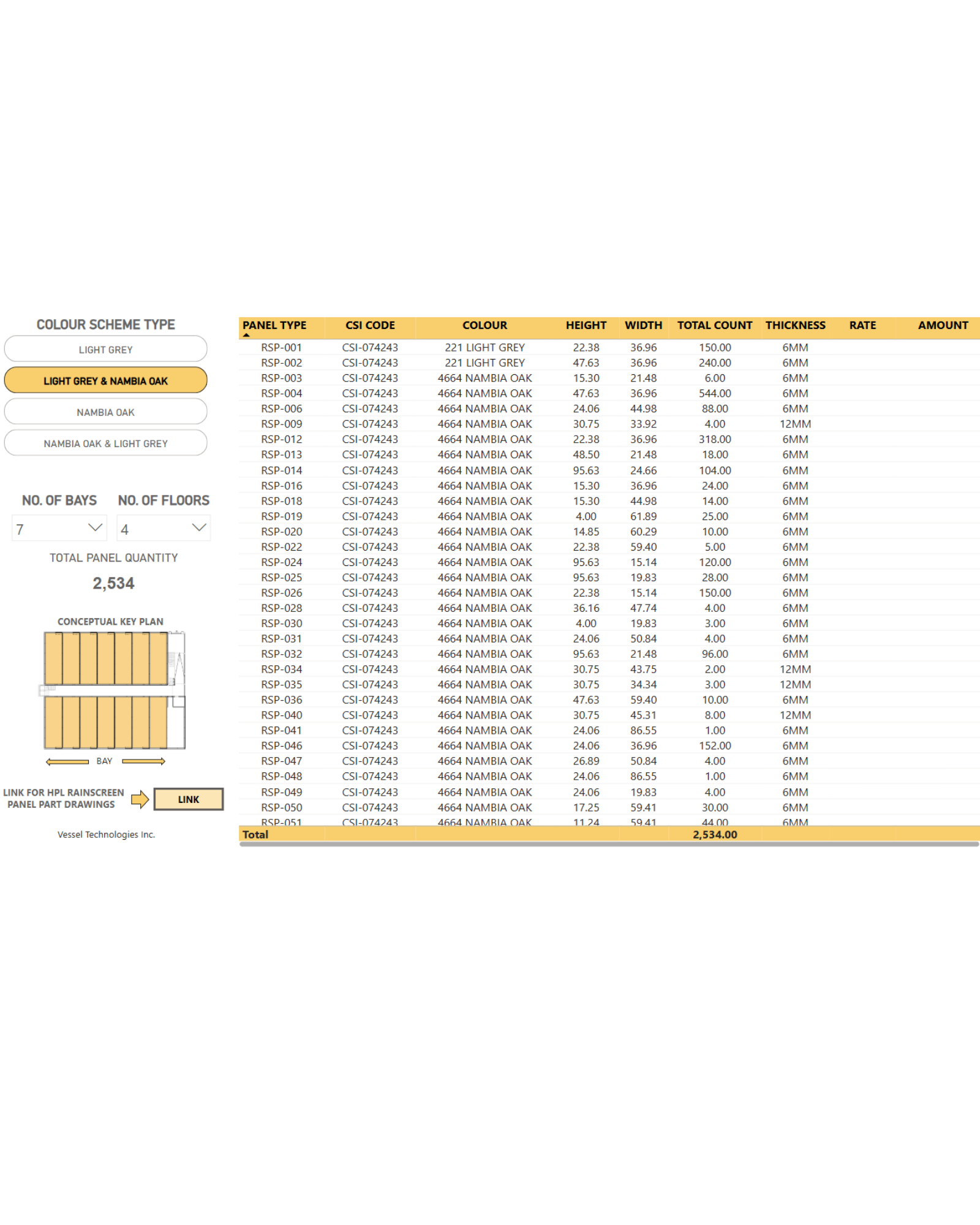Click the THICKNESS column header
This screenshot has width=980, height=1225.
tap(795, 325)
